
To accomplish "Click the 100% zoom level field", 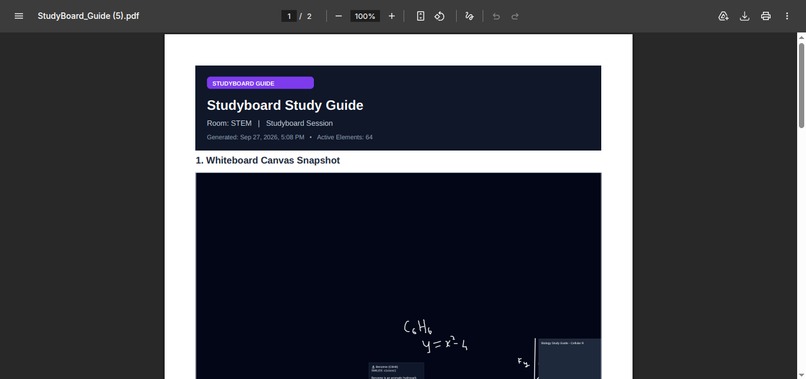I will click(365, 16).
